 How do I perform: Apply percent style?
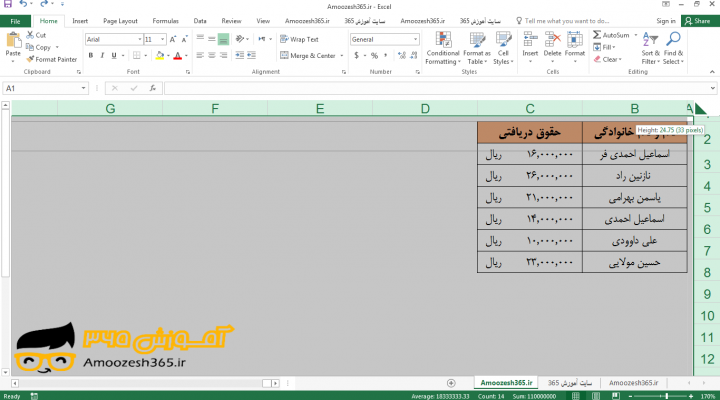tap(374, 56)
